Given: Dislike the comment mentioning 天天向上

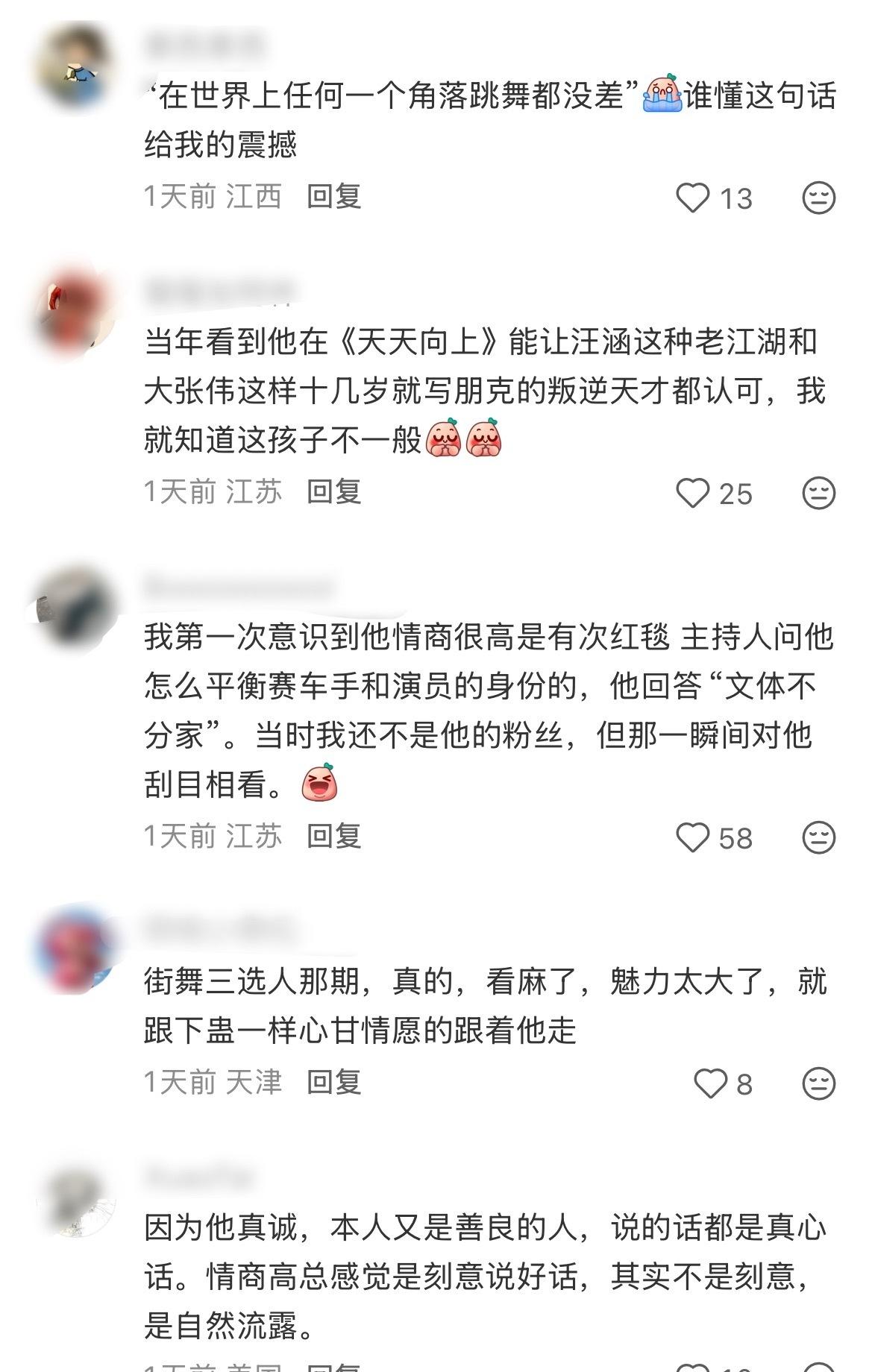Looking at the screenshot, I should (818, 493).
